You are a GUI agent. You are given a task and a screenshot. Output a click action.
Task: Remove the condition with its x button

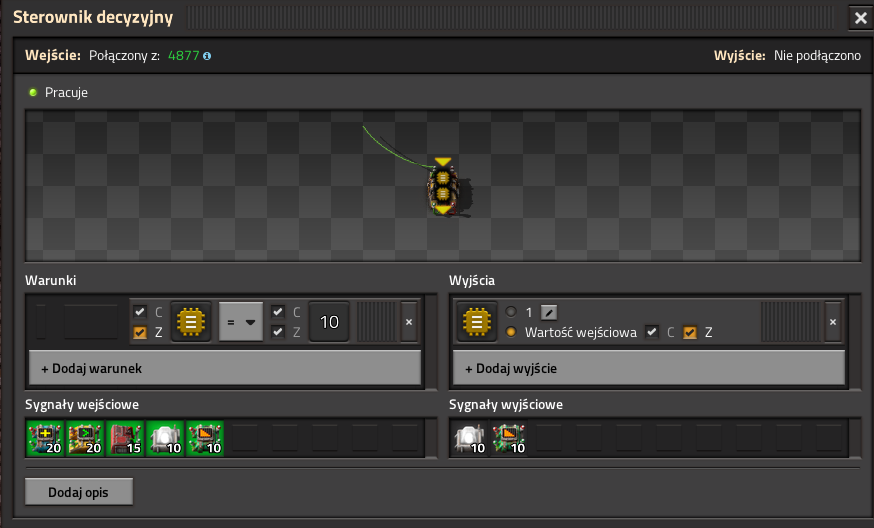click(408, 322)
